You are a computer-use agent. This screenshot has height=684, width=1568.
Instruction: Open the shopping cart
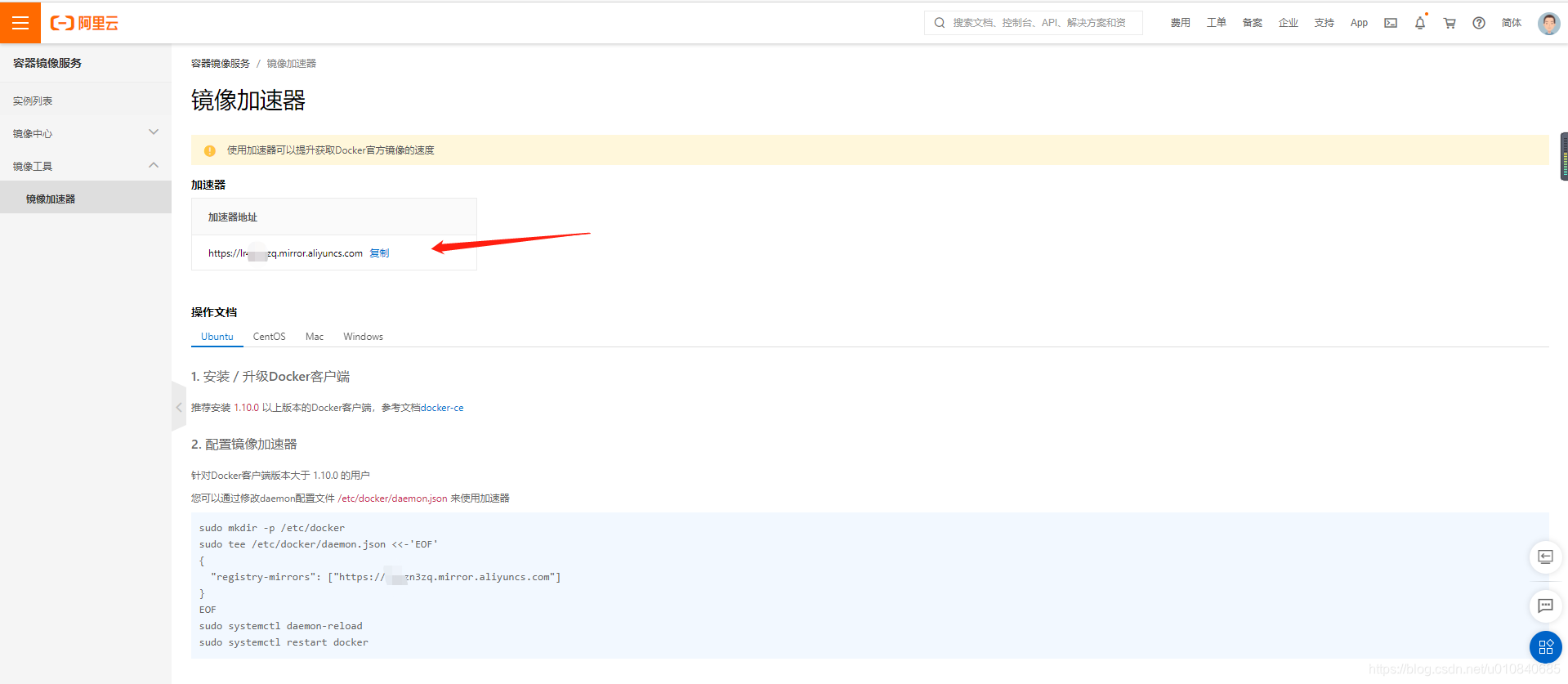(1450, 23)
